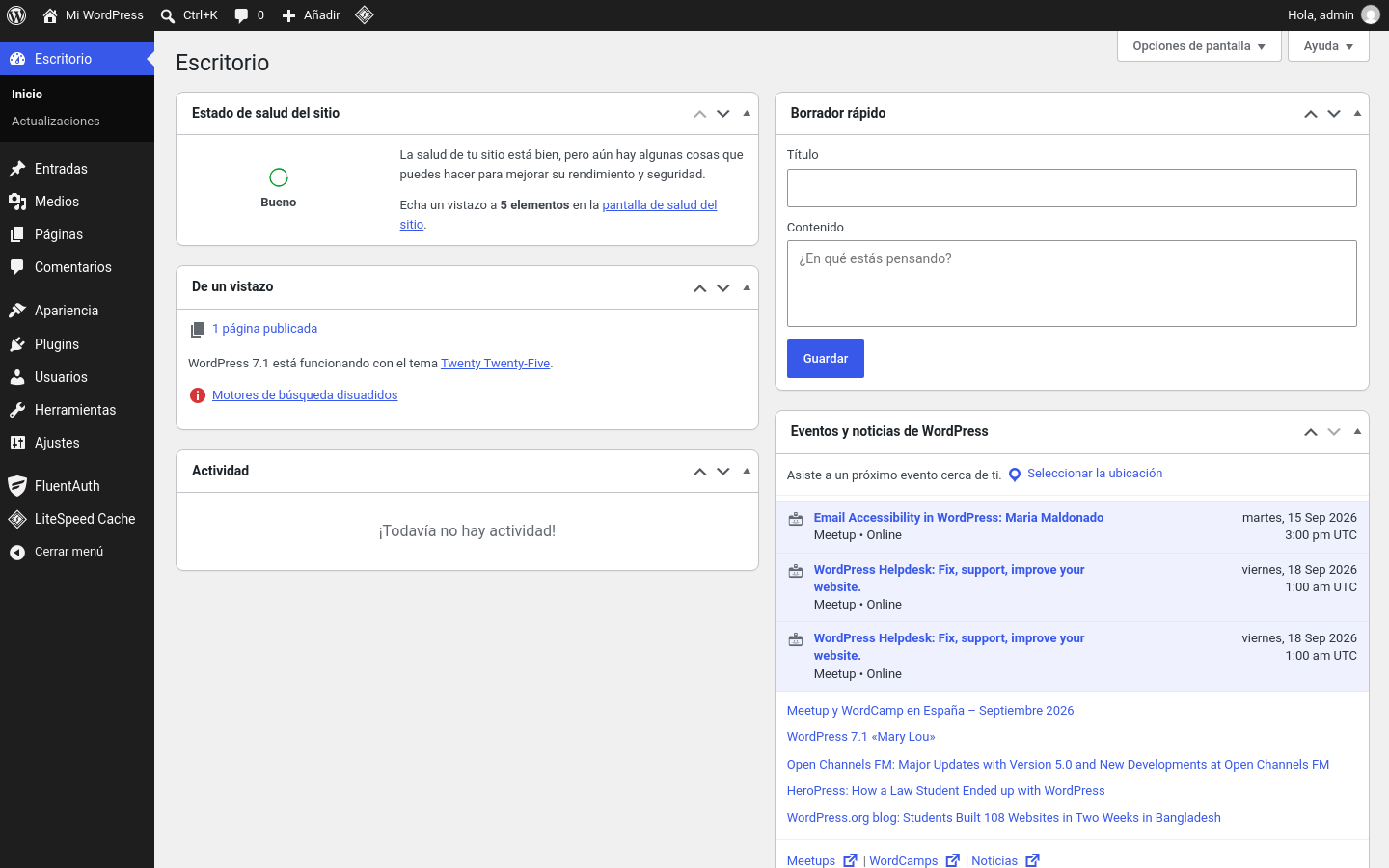
Task: Click the location pin icon in events
Action: [1015, 475]
